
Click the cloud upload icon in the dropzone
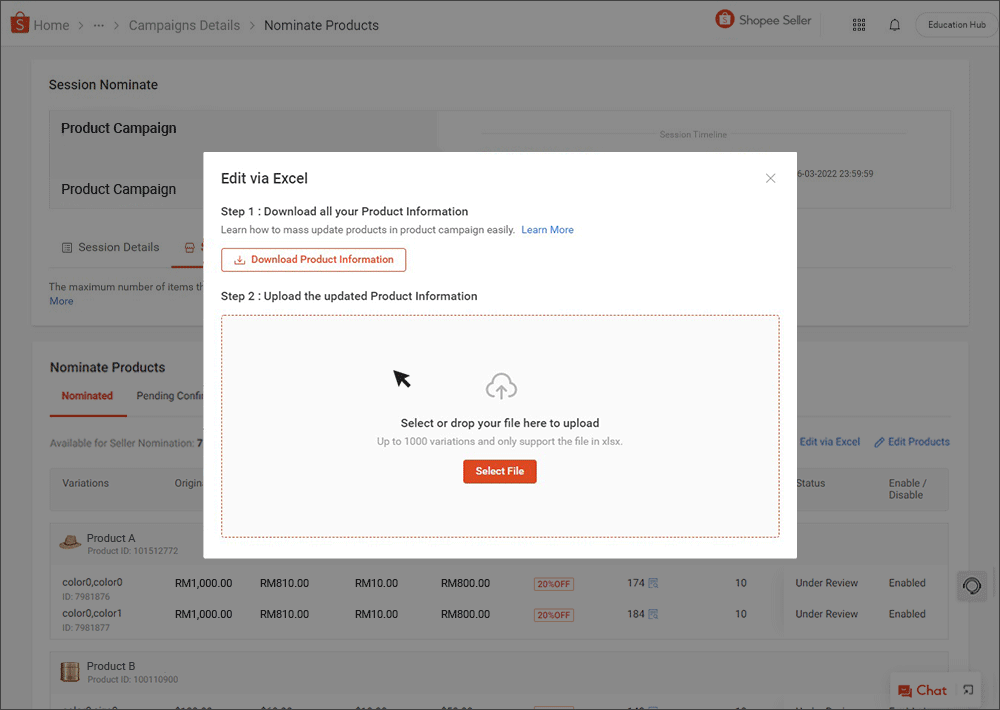click(x=500, y=385)
